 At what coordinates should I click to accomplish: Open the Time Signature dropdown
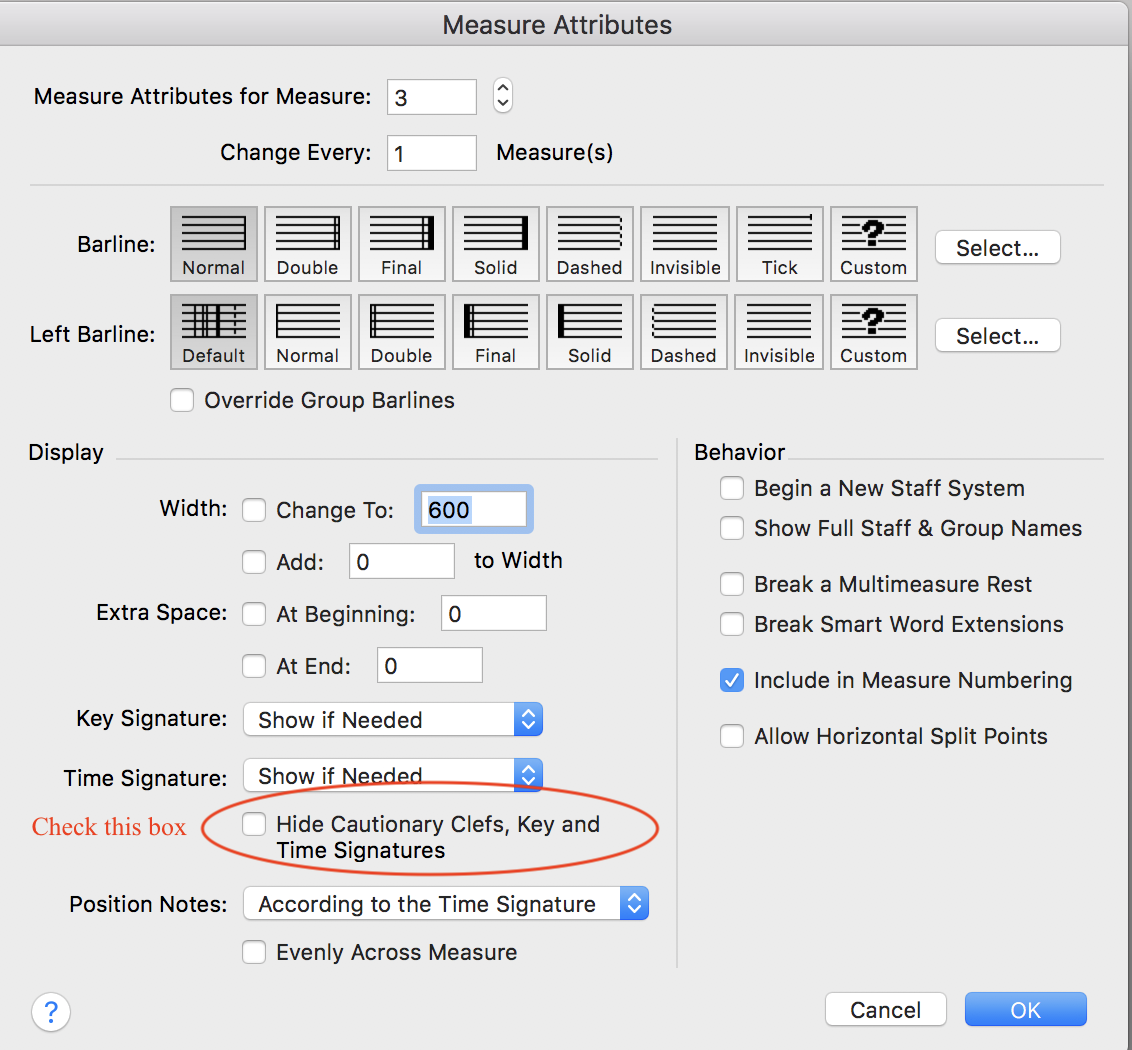pyautogui.click(x=393, y=776)
